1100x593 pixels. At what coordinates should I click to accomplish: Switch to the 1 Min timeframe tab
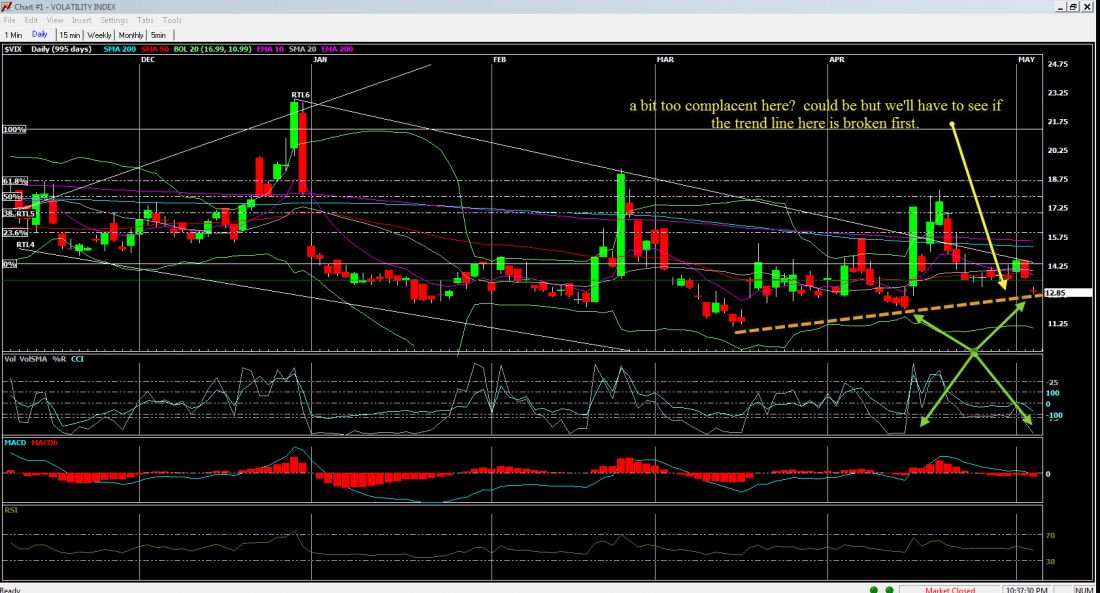(13, 34)
